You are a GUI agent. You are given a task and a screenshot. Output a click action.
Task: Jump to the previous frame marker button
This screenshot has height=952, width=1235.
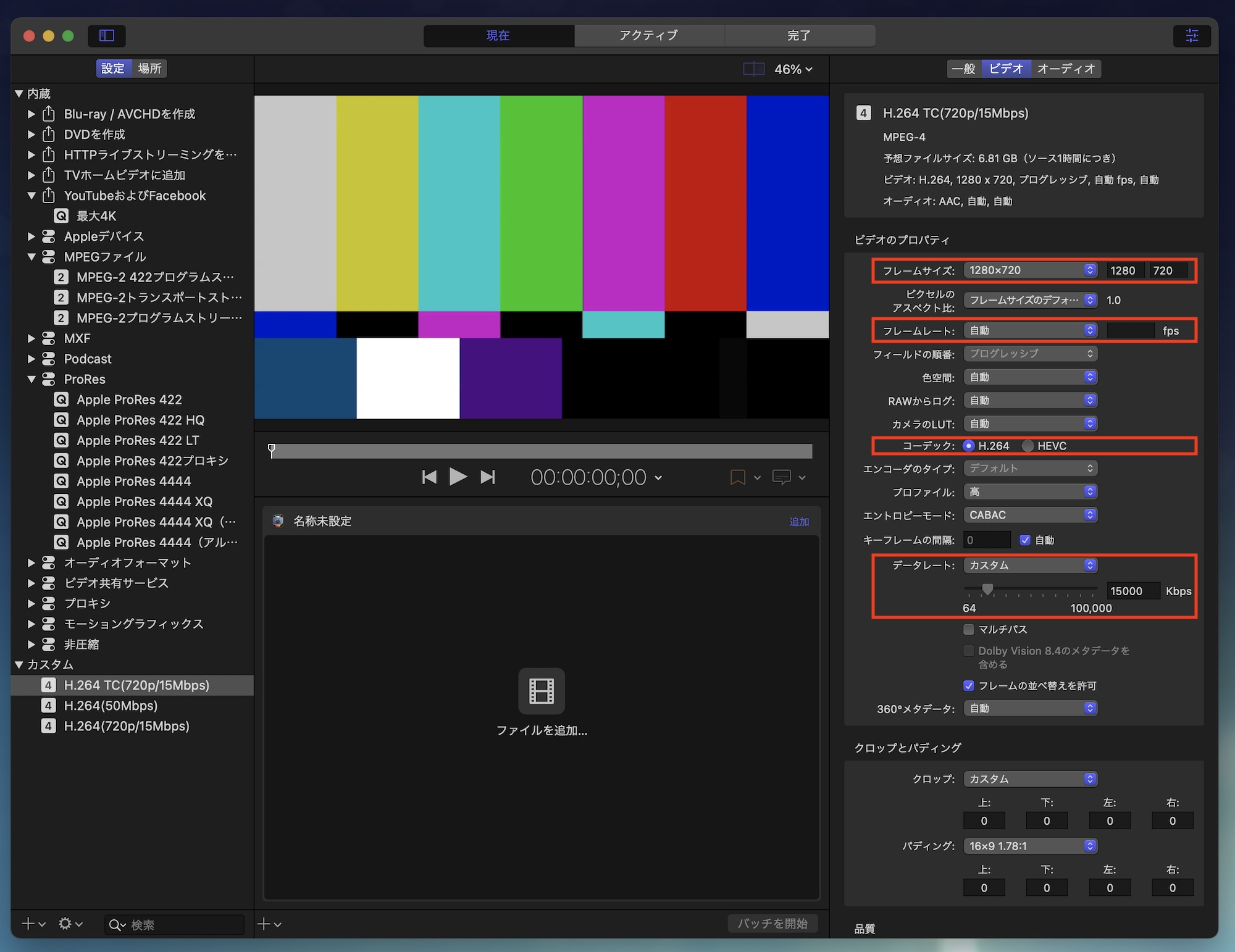[x=429, y=477]
